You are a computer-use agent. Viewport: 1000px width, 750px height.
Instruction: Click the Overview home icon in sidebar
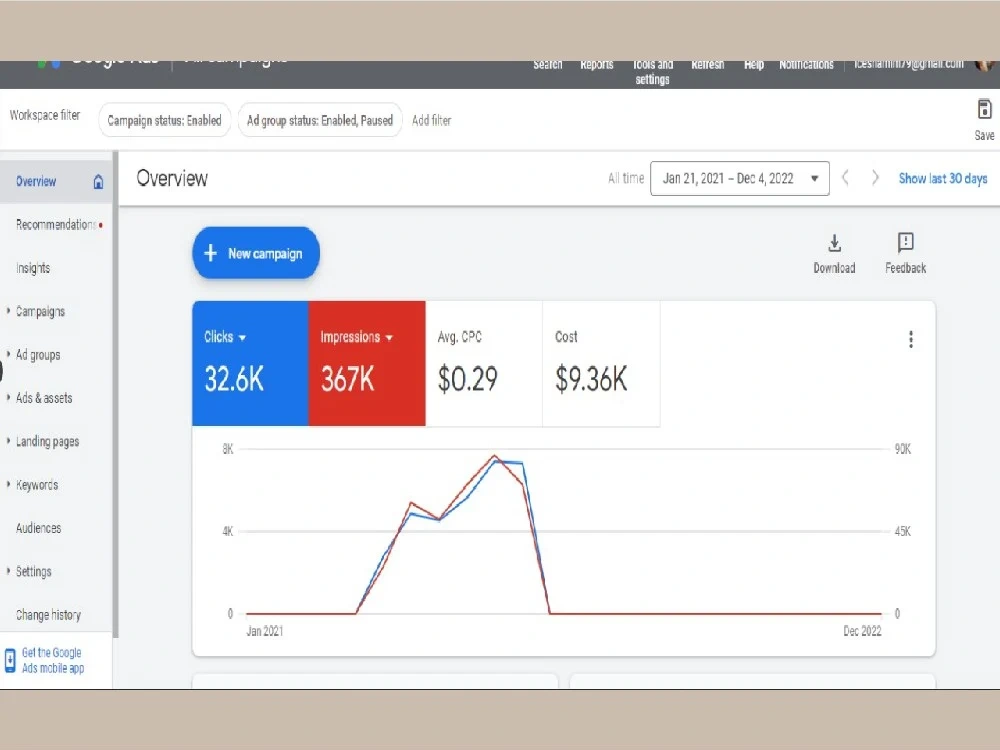tap(98, 182)
